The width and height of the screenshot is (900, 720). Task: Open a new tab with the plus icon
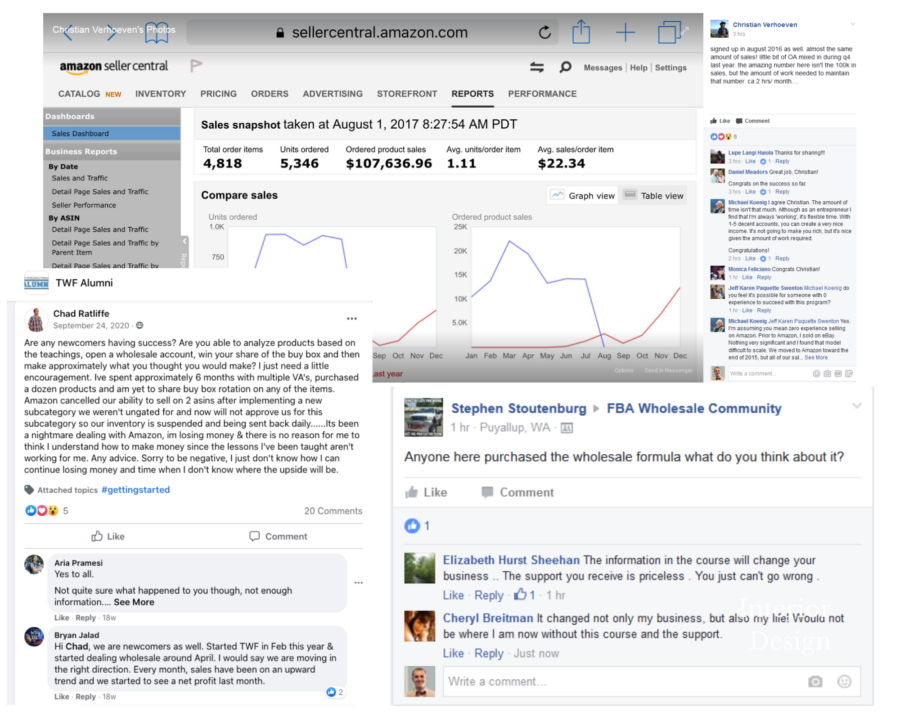pyautogui.click(x=625, y=32)
